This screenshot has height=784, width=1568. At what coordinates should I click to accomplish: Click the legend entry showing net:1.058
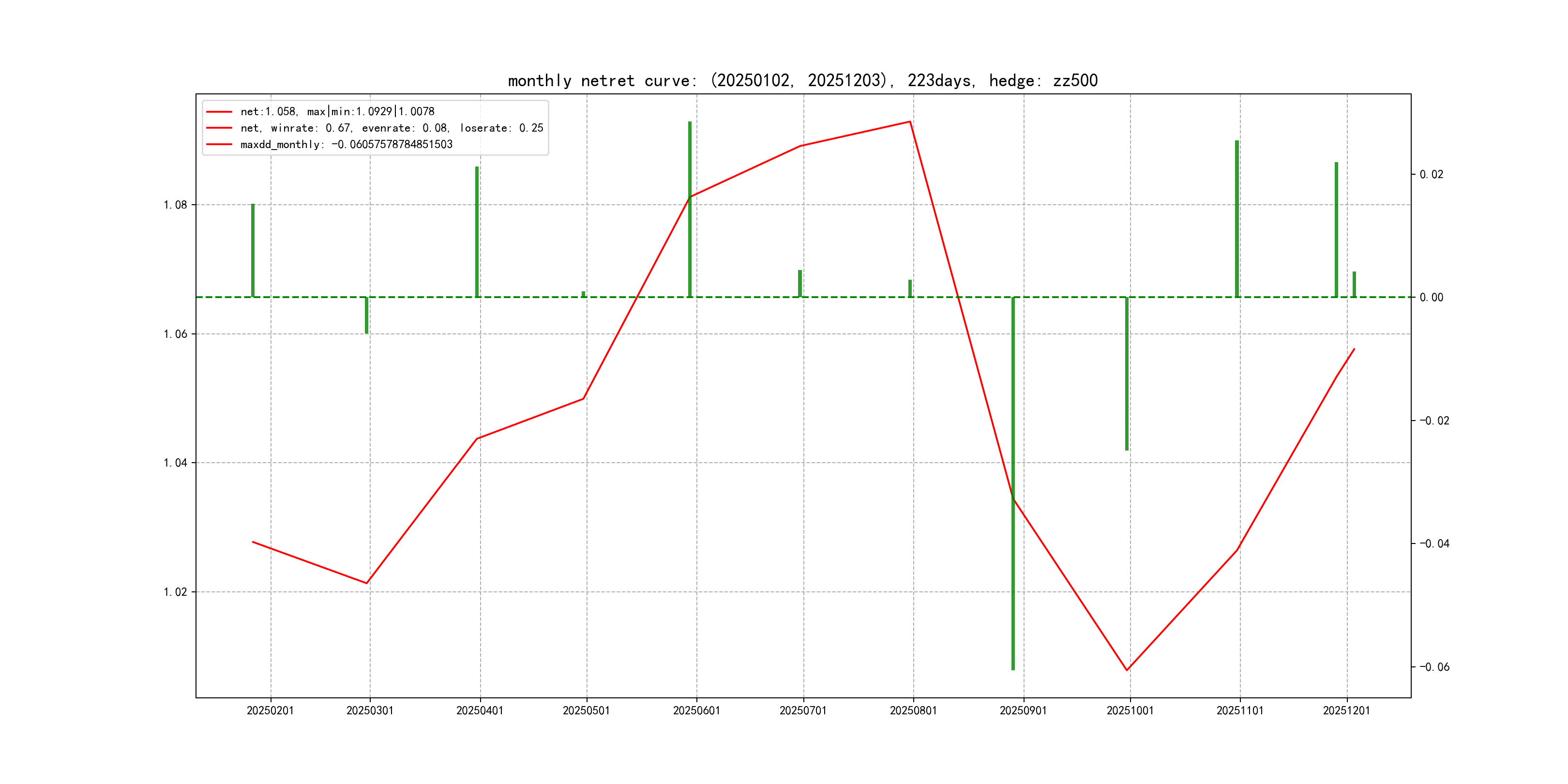[337, 111]
